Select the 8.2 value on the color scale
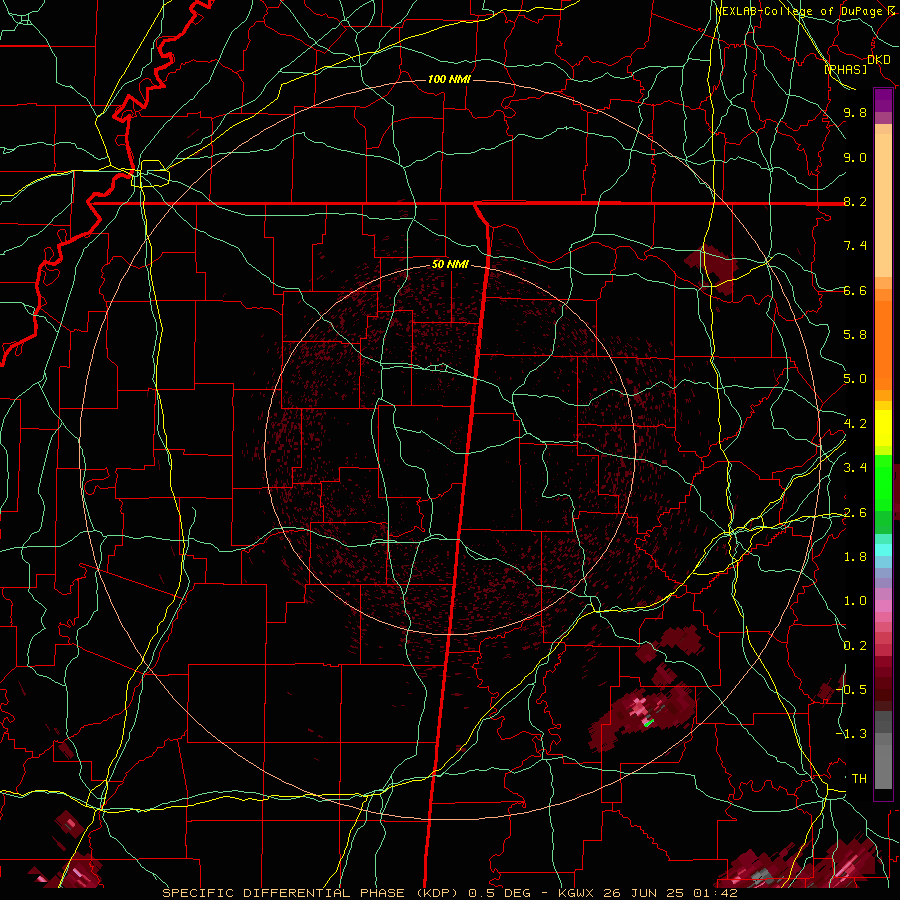Viewport: 900px width, 900px height. pyautogui.click(x=855, y=201)
